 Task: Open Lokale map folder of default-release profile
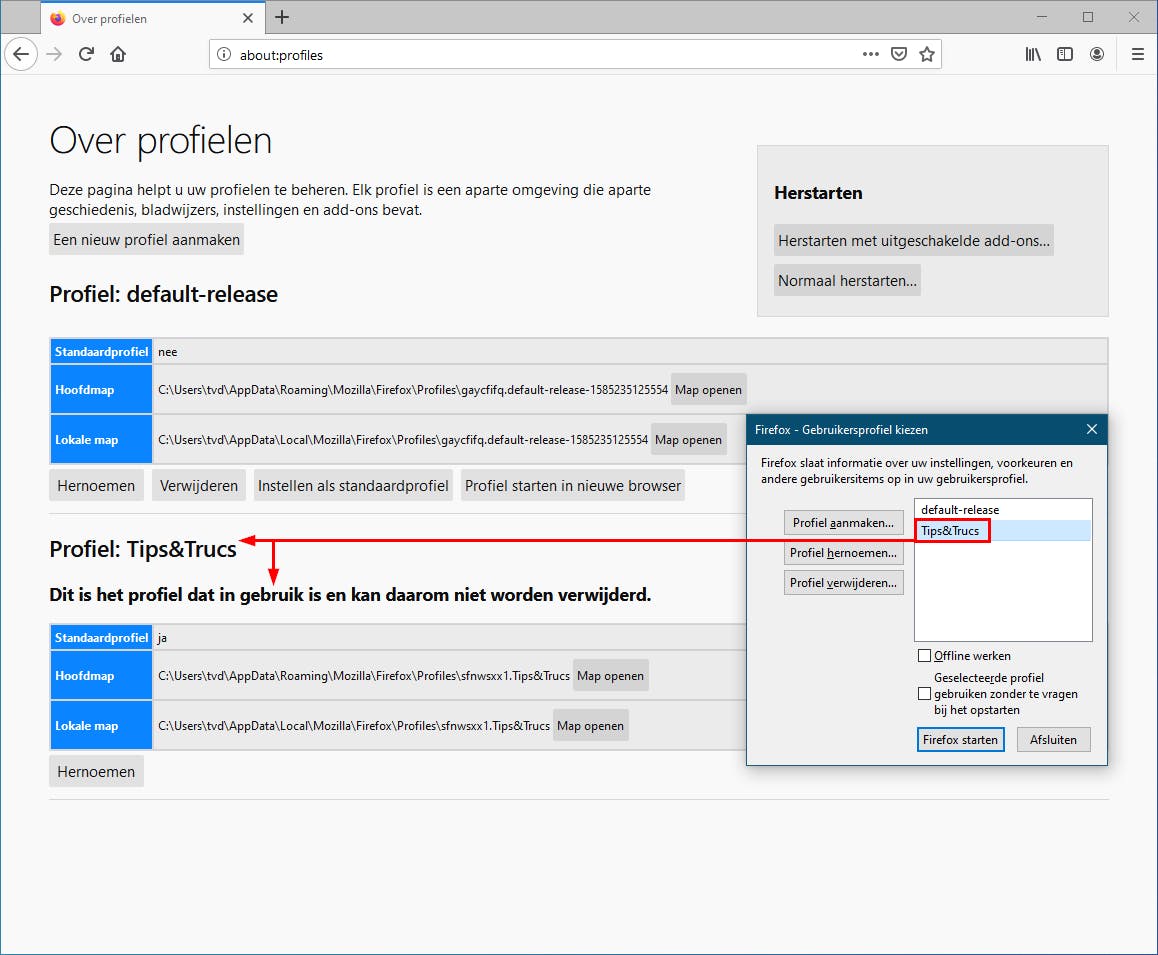pos(688,440)
